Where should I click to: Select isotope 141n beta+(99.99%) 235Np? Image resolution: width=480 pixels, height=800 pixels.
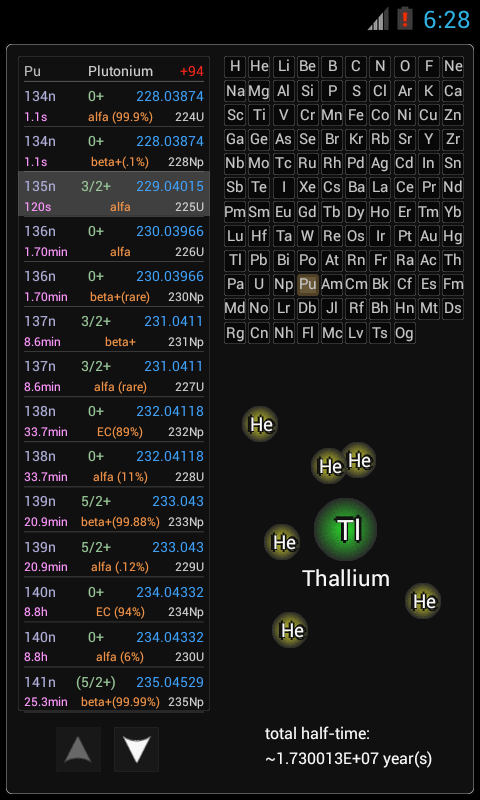114,690
